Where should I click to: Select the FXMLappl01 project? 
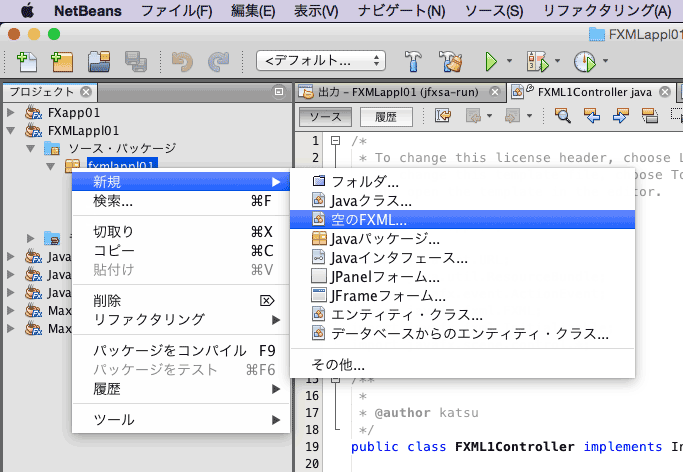coord(83,131)
